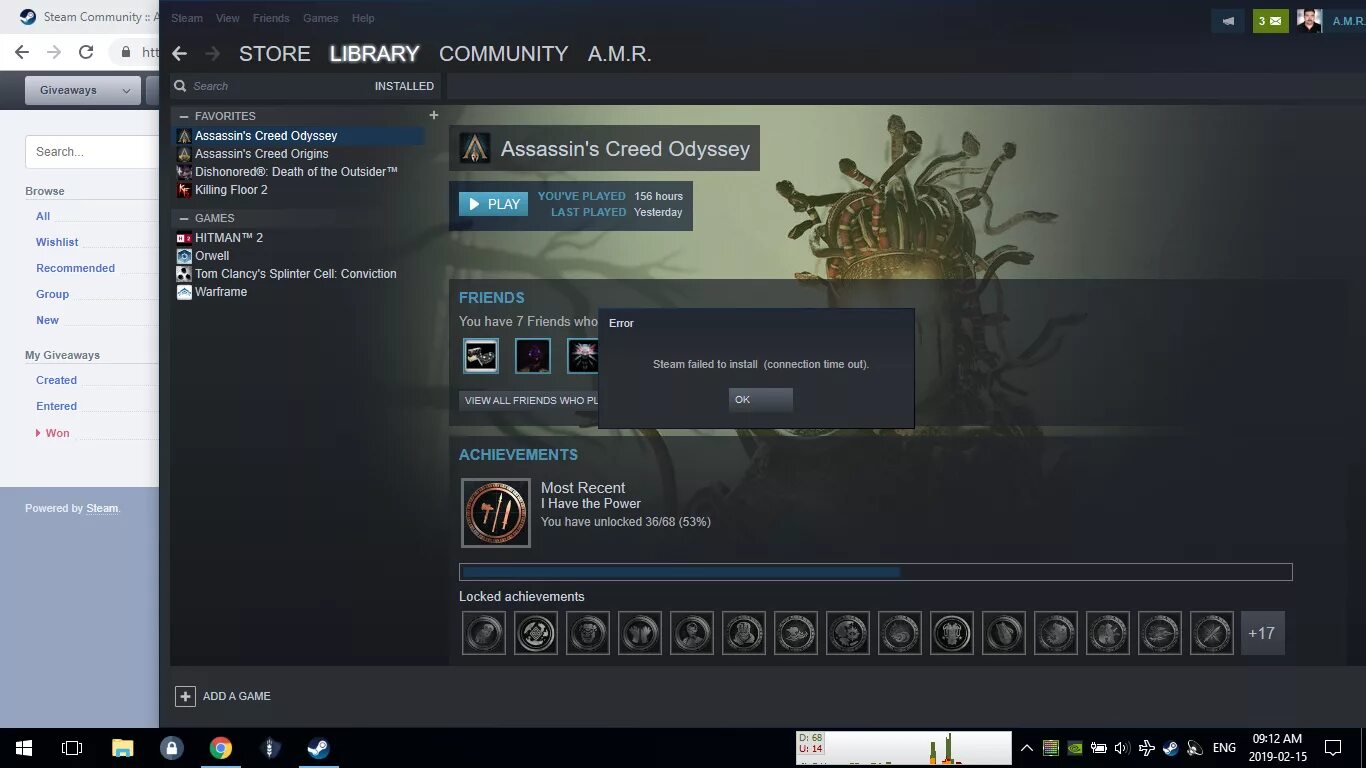Open Won under My Giveaways
This screenshot has height=768, width=1366.
pyautogui.click(x=57, y=433)
